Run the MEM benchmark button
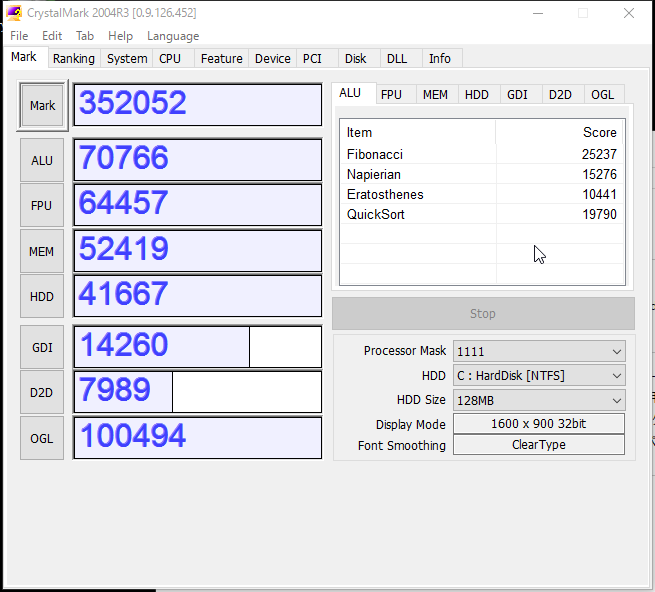The image size is (655, 592). click(x=42, y=252)
